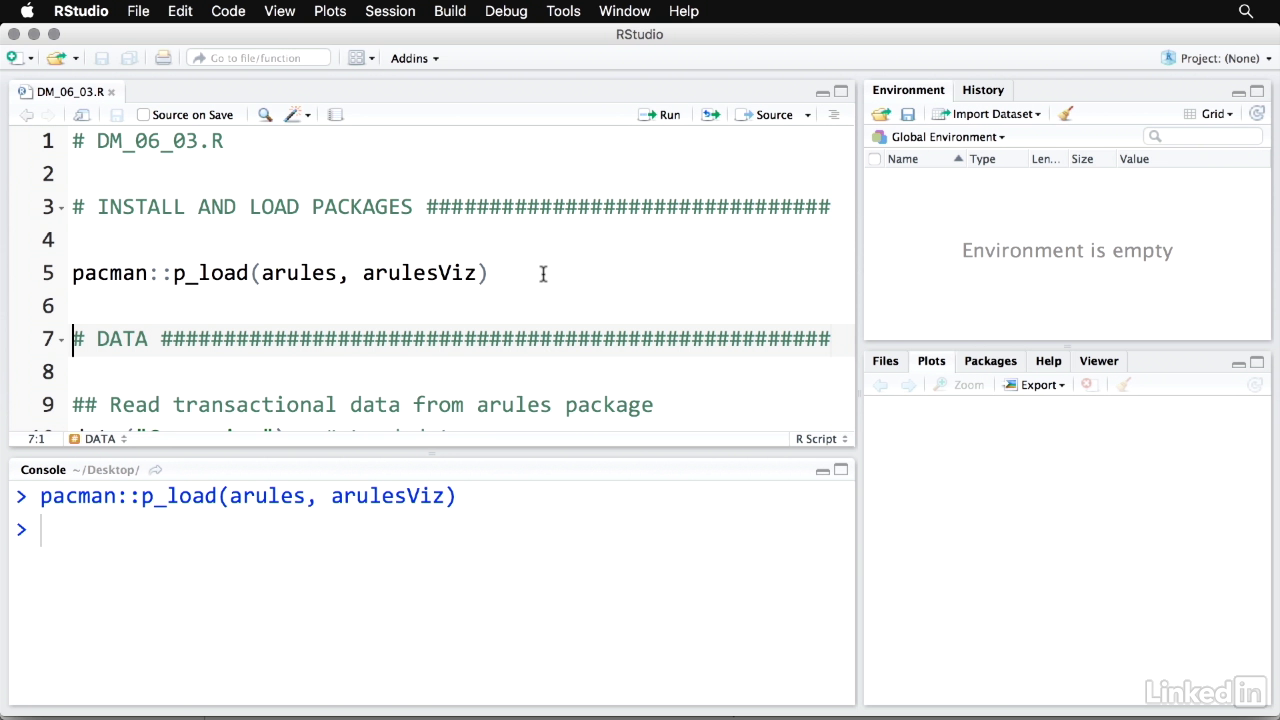Open the code tools magic wand
This screenshot has height=720, width=1280.
pyautogui.click(x=293, y=115)
